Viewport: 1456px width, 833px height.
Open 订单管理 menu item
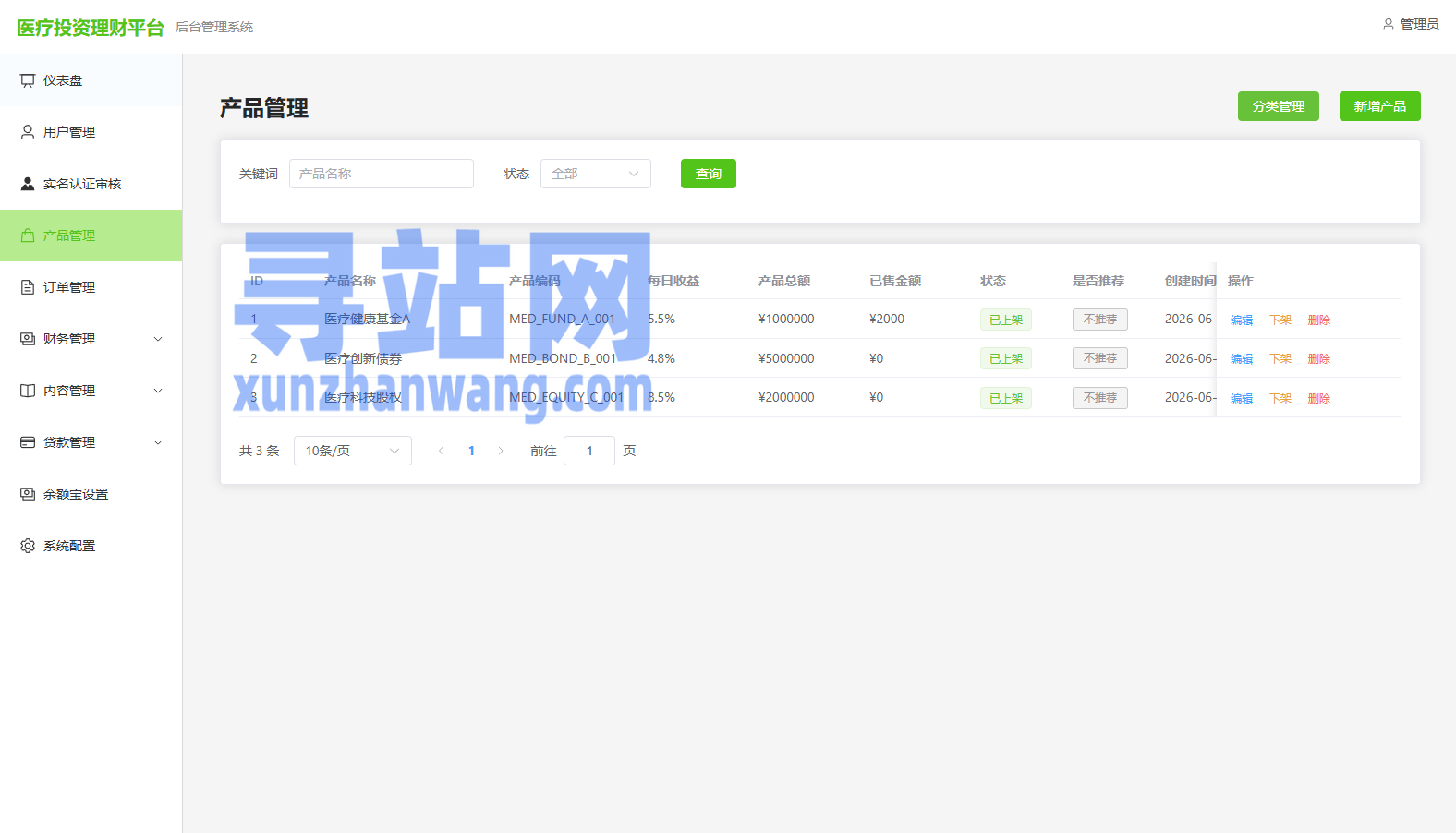point(91,287)
